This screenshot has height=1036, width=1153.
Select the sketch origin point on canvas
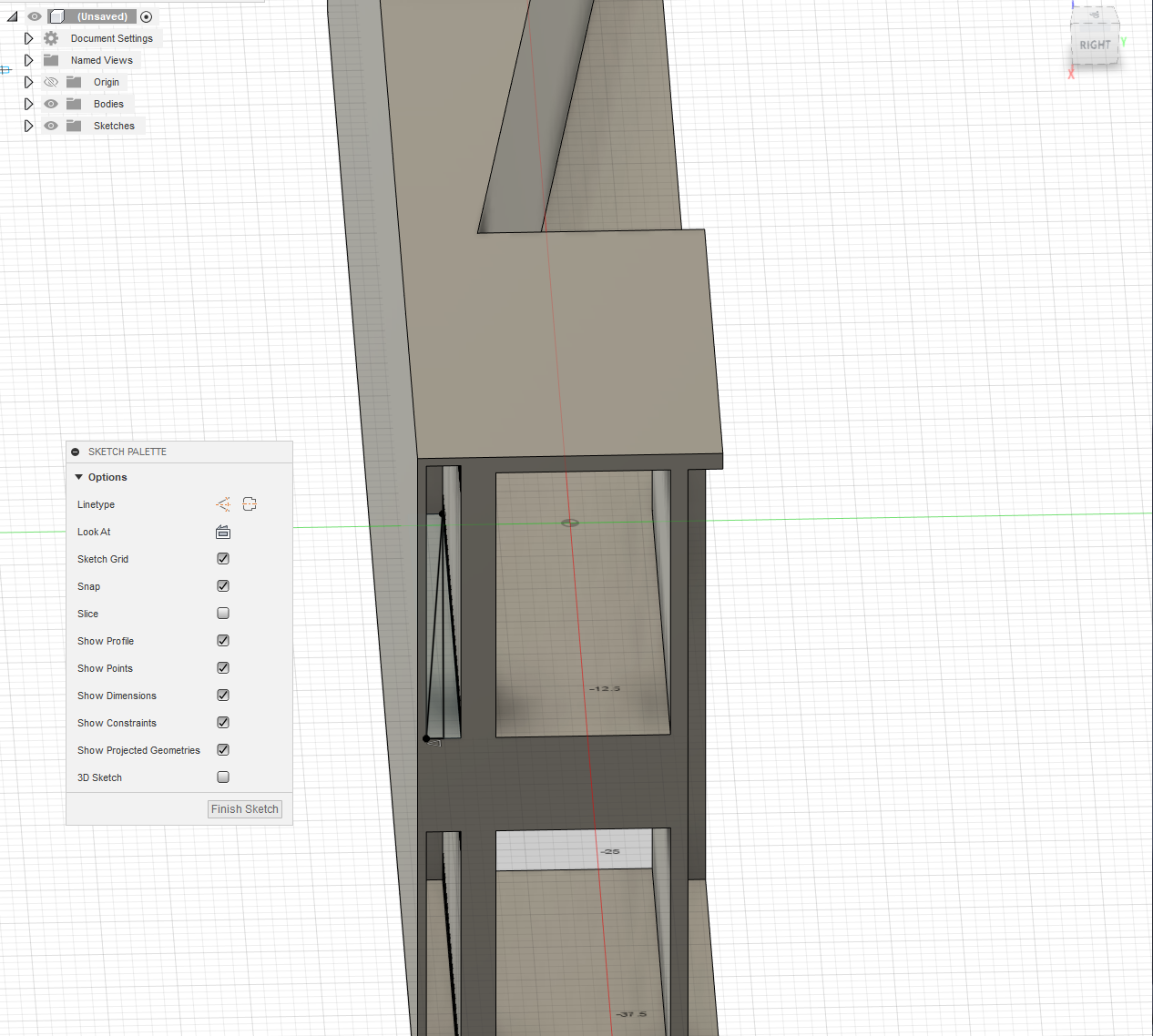(x=570, y=523)
